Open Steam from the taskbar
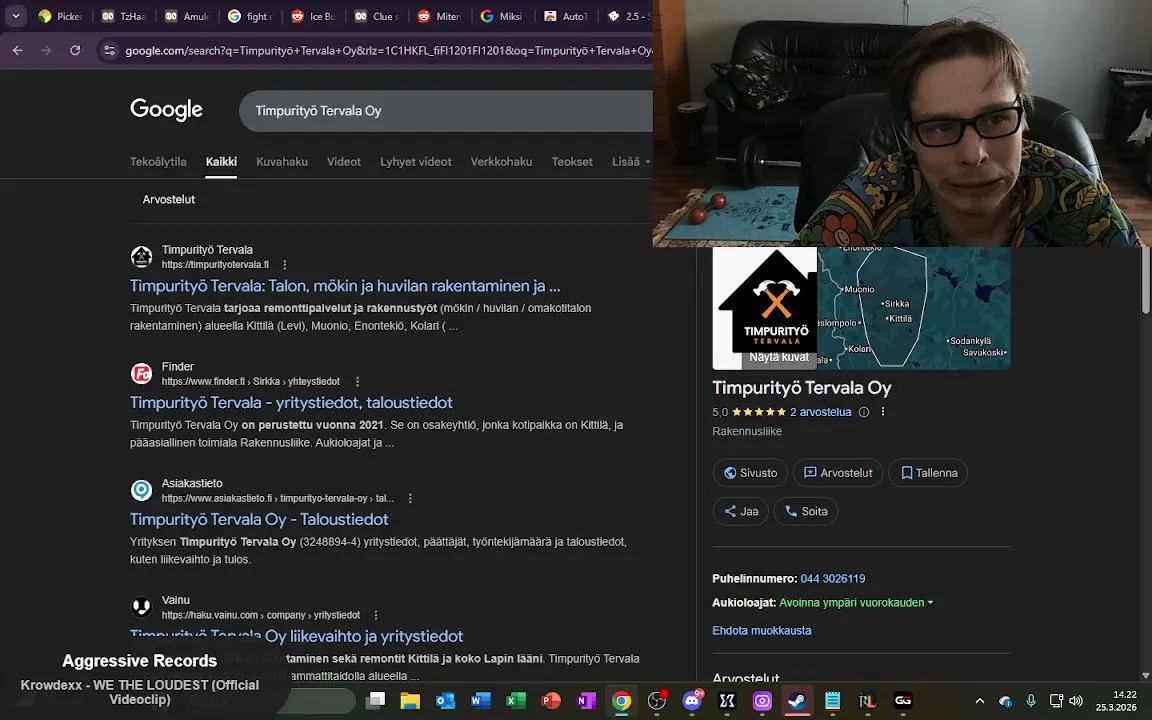 797,701
